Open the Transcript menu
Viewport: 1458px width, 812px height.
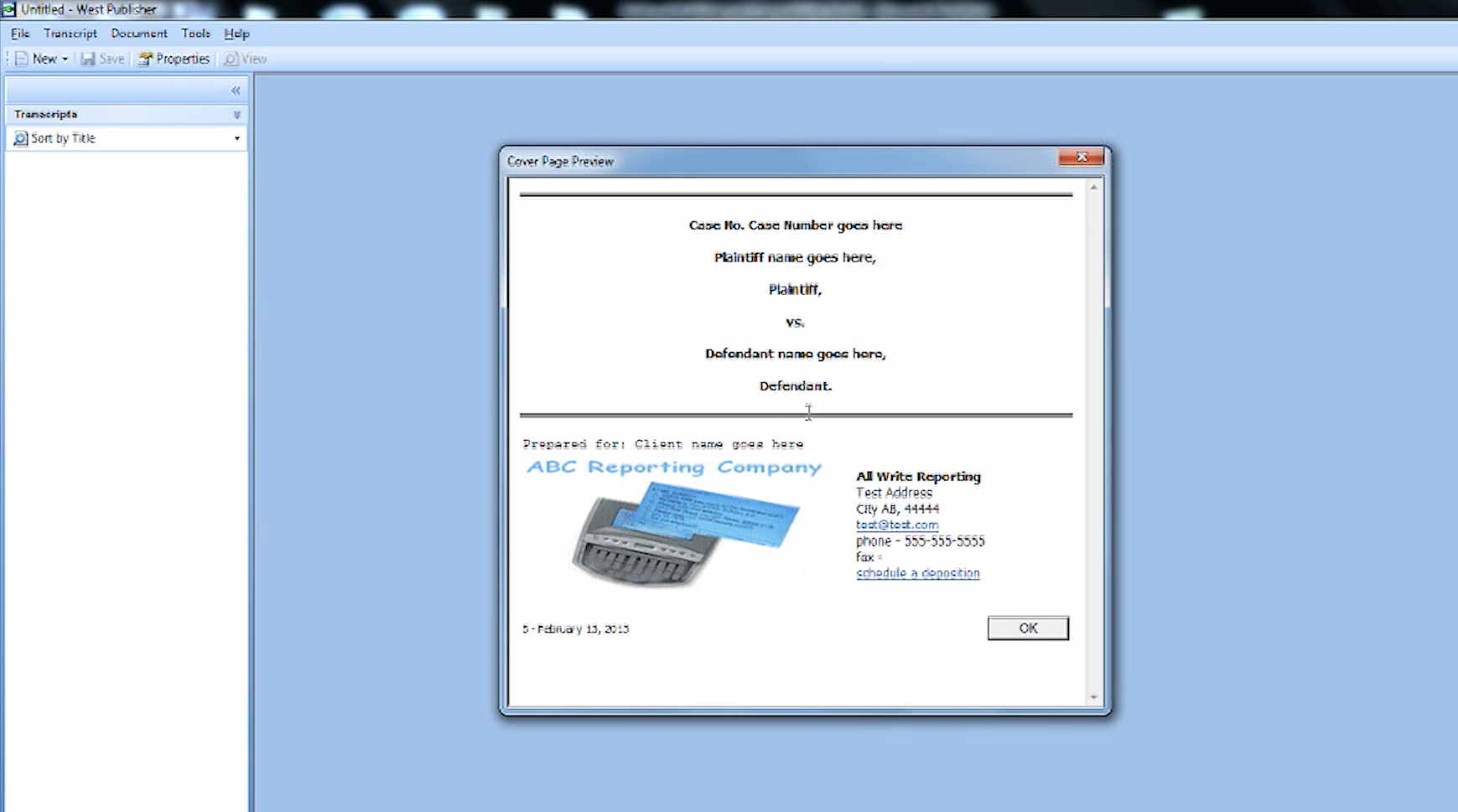click(x=70, y=34)
